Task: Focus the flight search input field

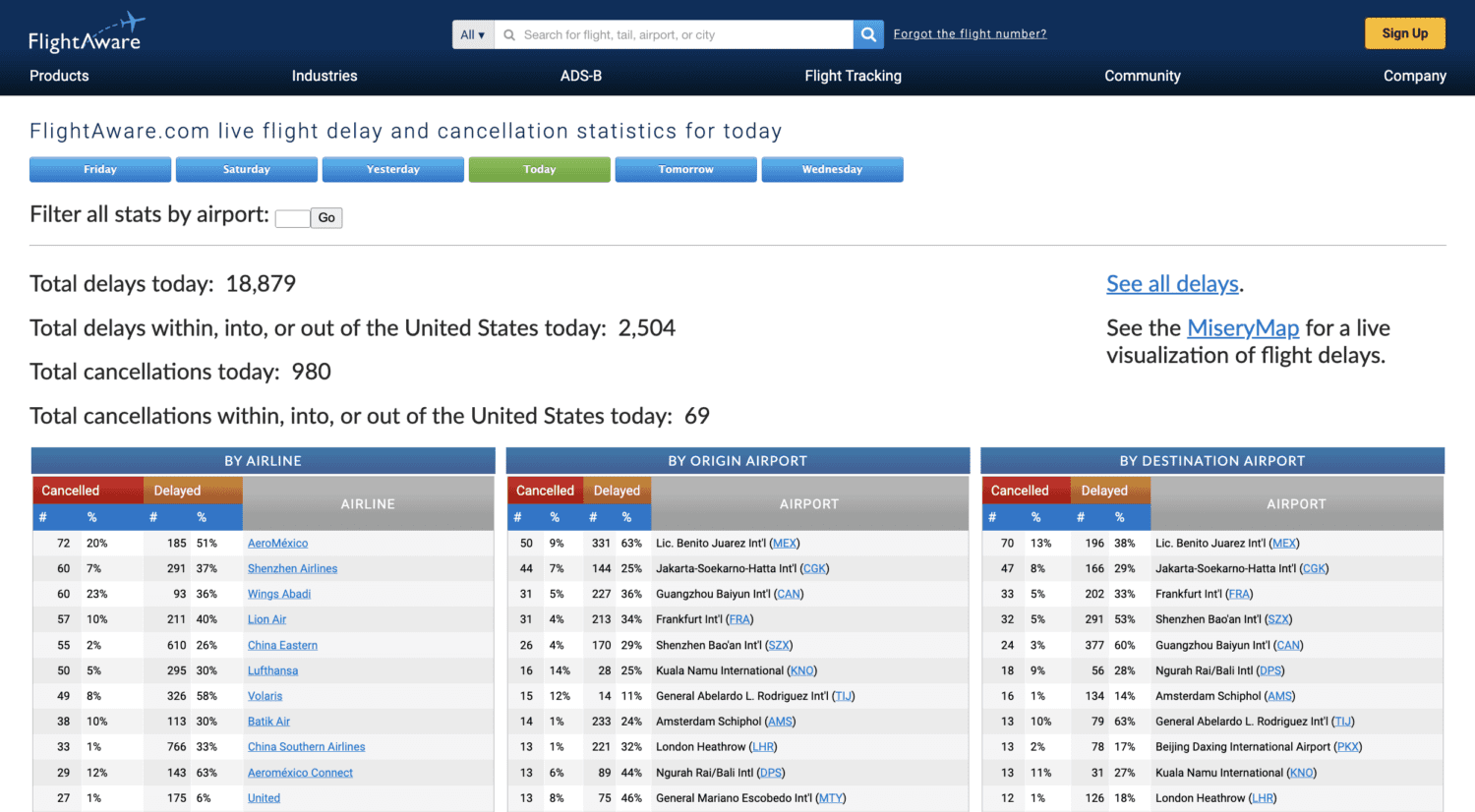Action: point(674,34)
